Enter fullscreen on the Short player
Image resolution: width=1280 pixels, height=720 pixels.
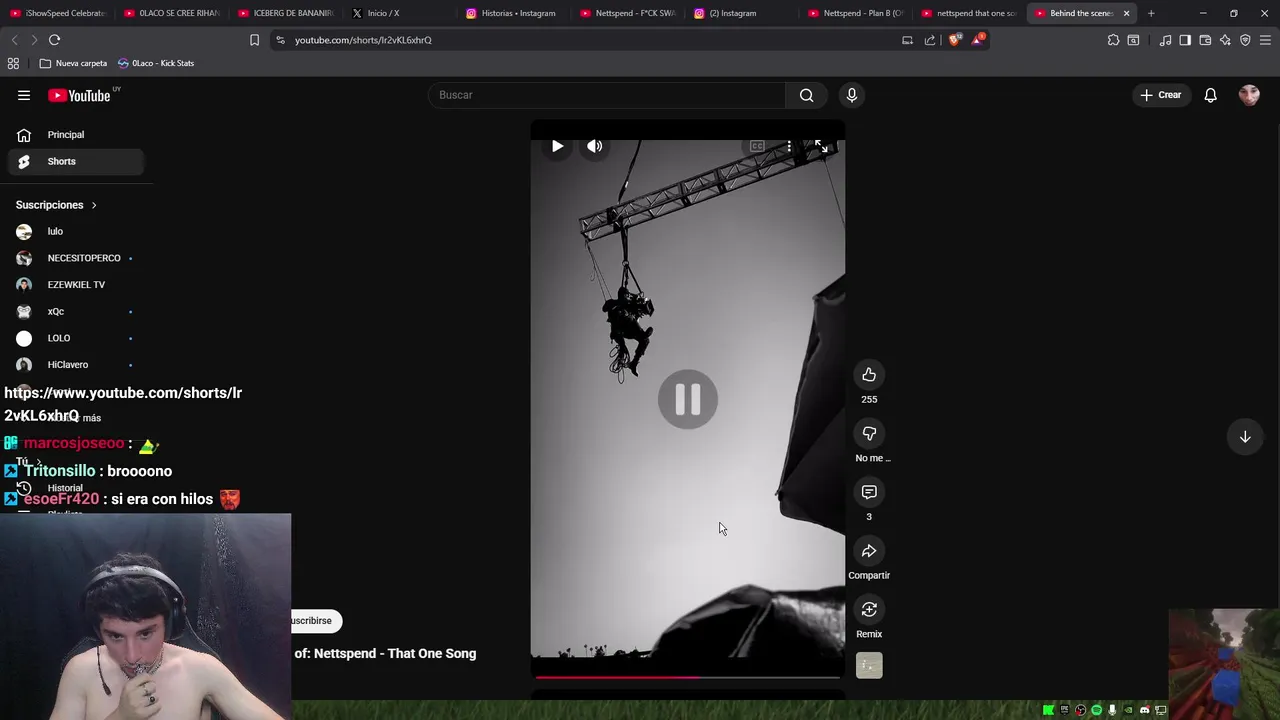(x=821, y=147)
